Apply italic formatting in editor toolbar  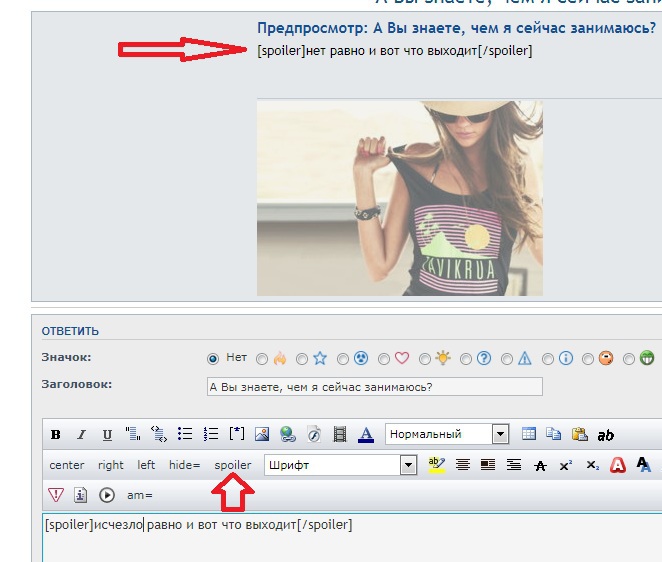[81, 435]
